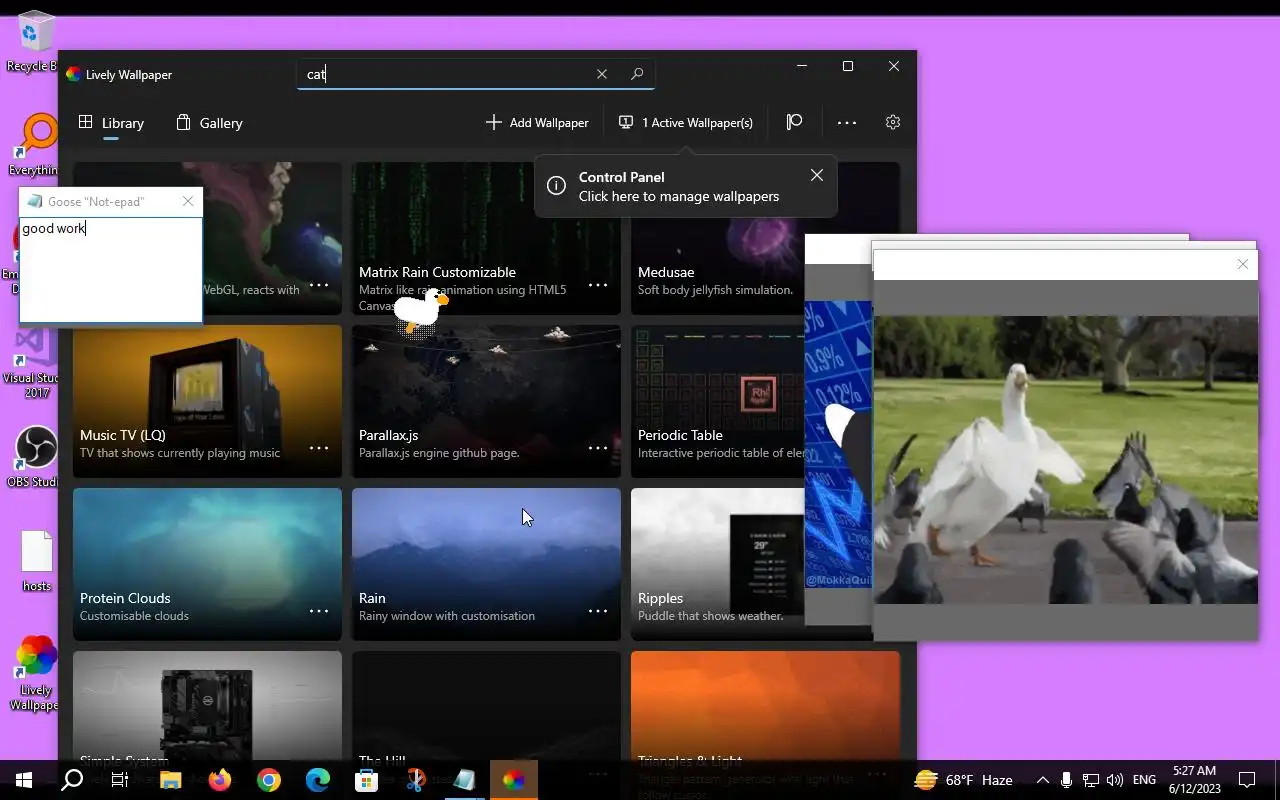Open volume control in system tray
This screenshot has width=1280, height=800.
(1115, 780)
